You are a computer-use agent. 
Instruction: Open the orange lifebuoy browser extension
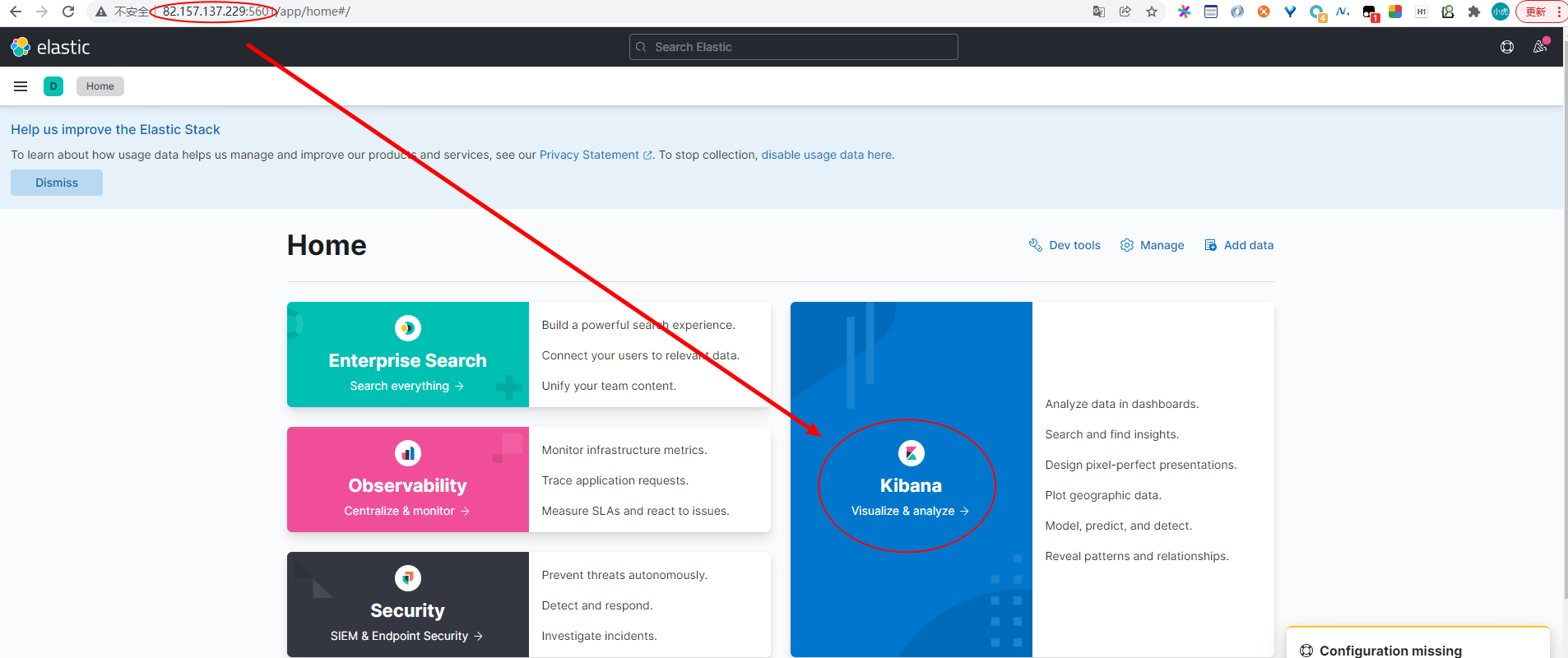(1264, 12)
